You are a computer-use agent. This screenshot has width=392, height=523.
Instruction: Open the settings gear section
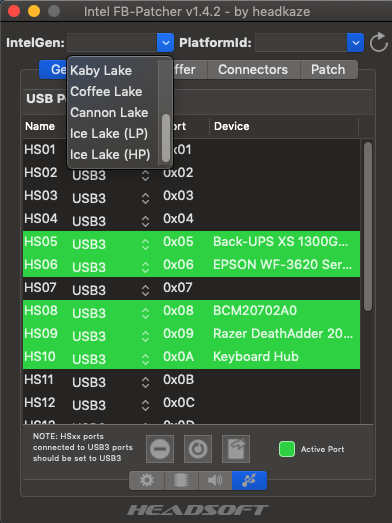[x=147, y=480]
